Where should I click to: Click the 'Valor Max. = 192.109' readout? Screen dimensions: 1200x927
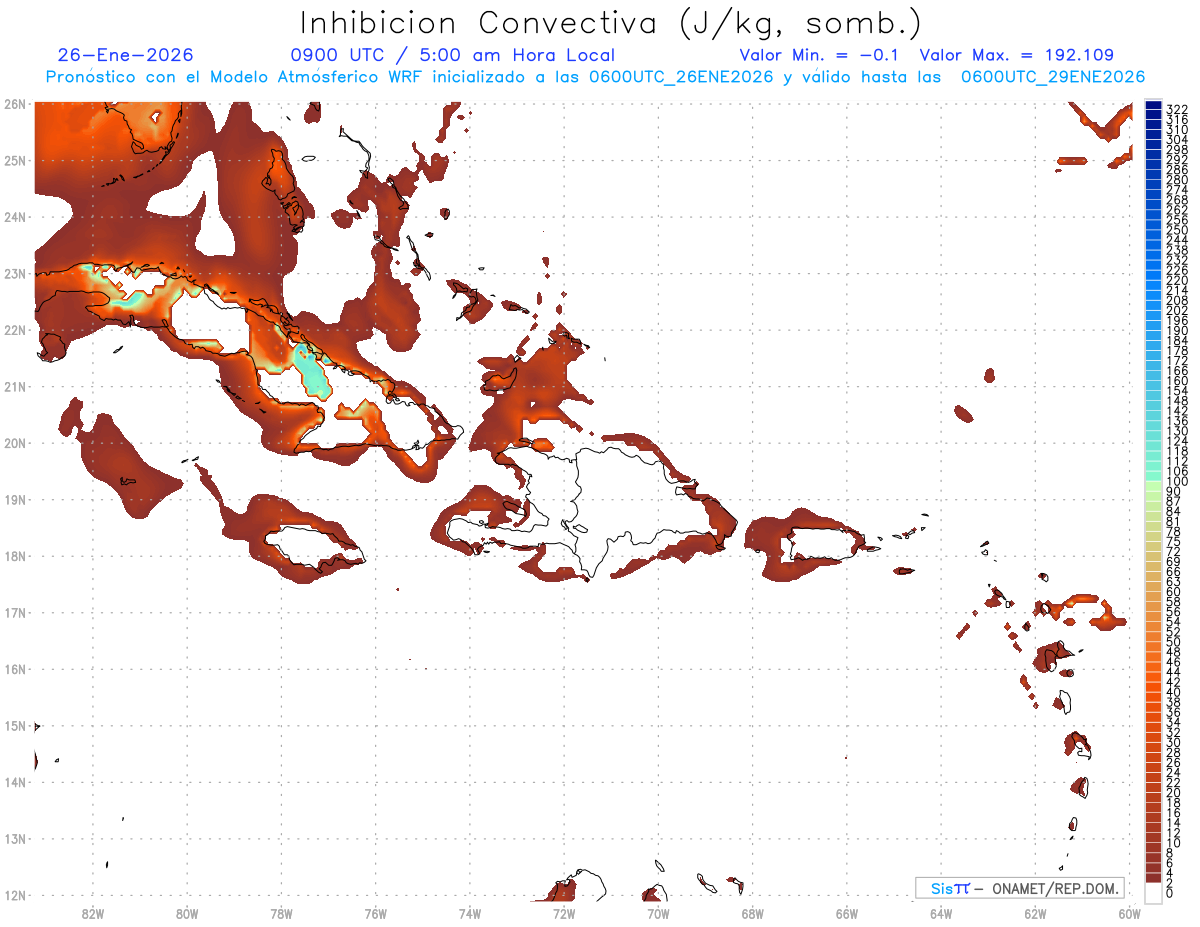pos(1016,55)
